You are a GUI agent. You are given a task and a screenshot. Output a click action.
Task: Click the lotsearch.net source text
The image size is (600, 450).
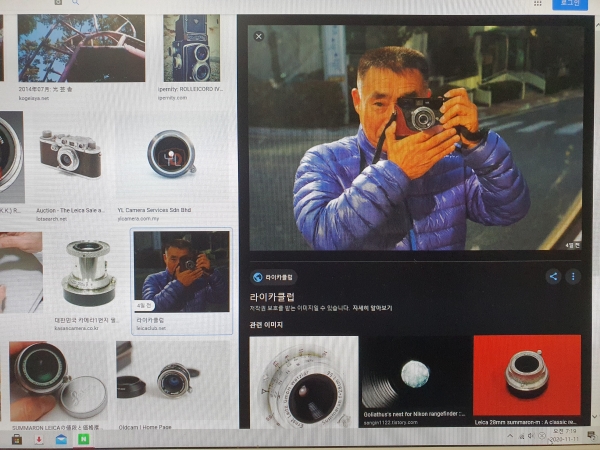51,219
